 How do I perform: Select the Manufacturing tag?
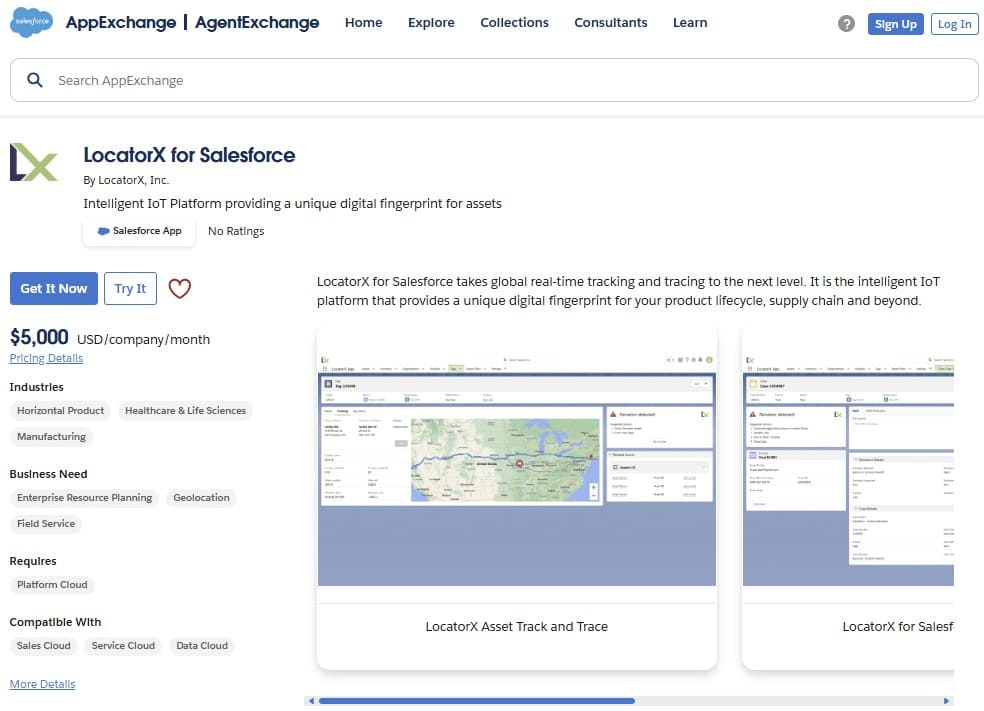51,437
